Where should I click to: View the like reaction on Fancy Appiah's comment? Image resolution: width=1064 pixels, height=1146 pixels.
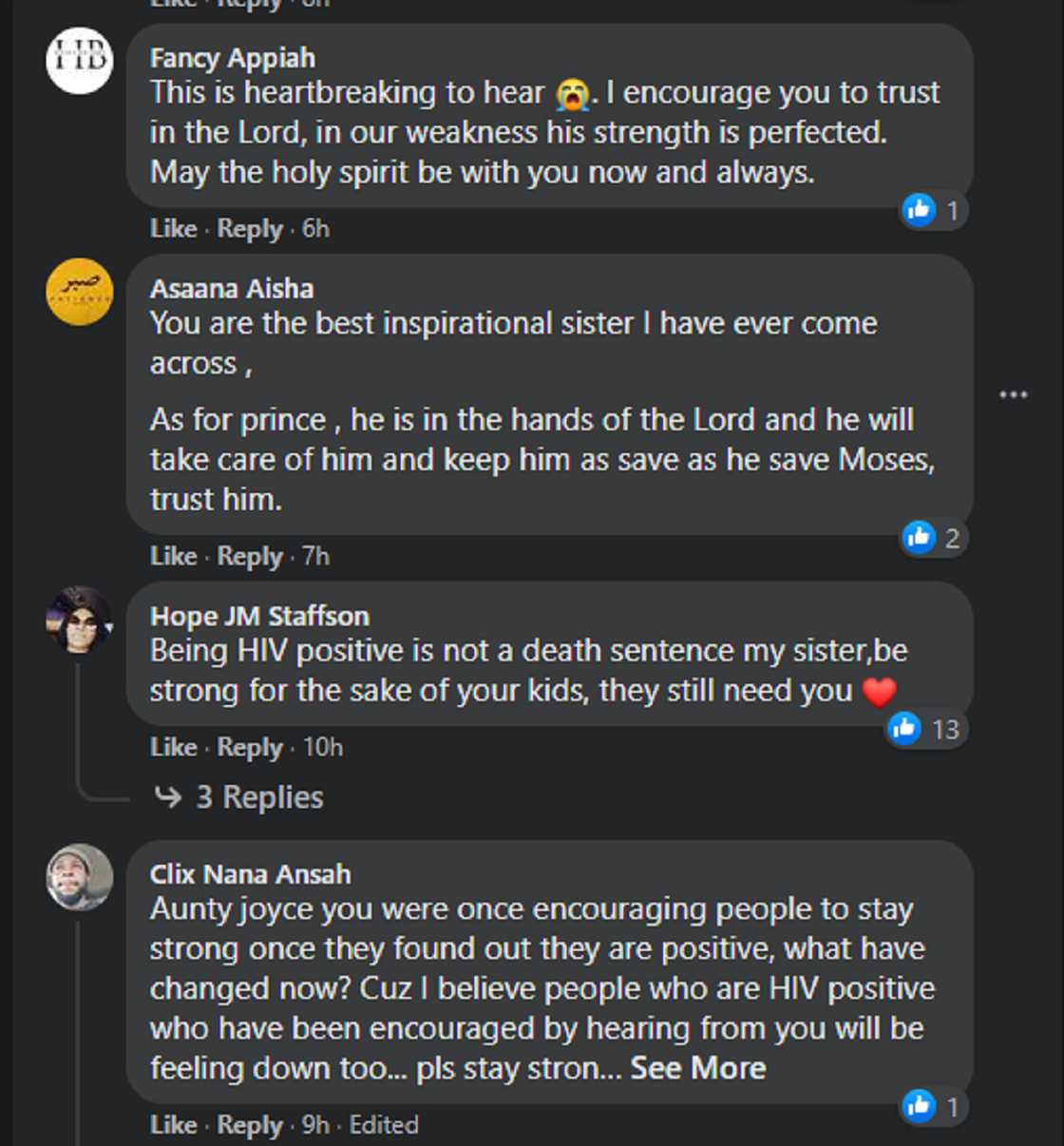933,209
